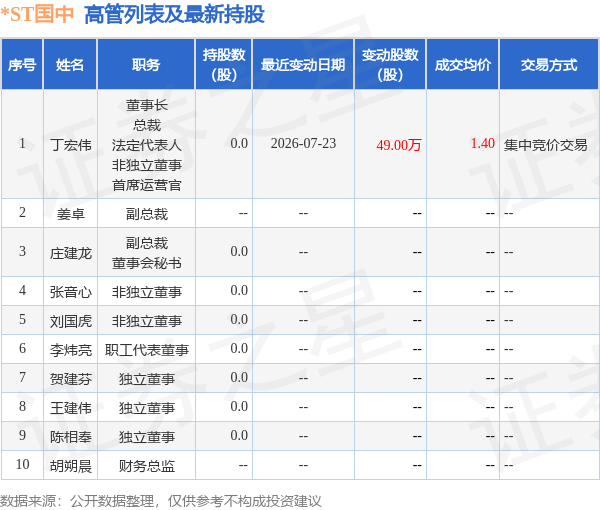Click the name 胡朔晨
Viewport: 600px width, 510px height.
(x=71, y=466)
